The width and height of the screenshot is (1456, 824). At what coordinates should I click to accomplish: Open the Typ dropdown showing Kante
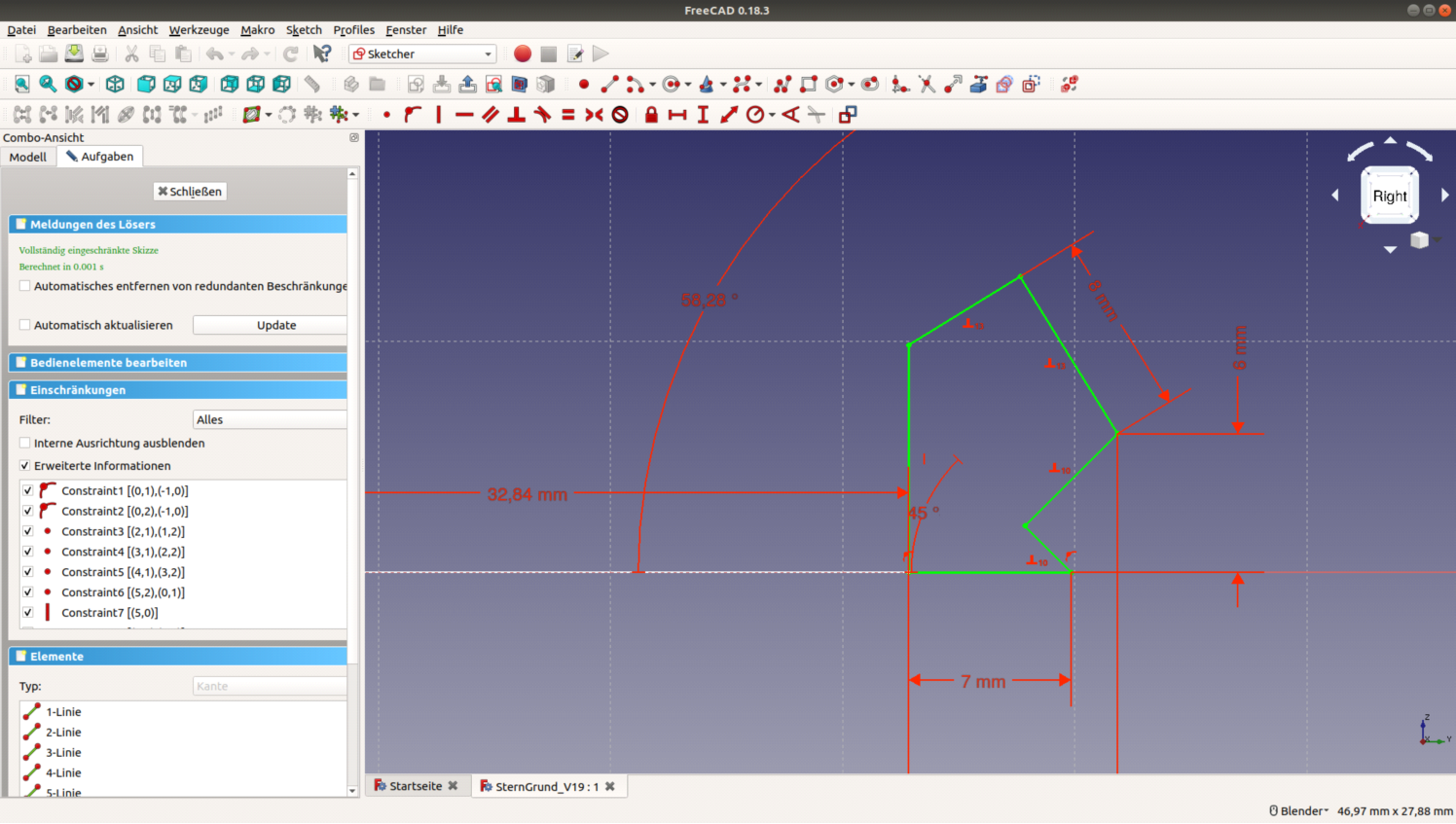(x=270, y=687)
